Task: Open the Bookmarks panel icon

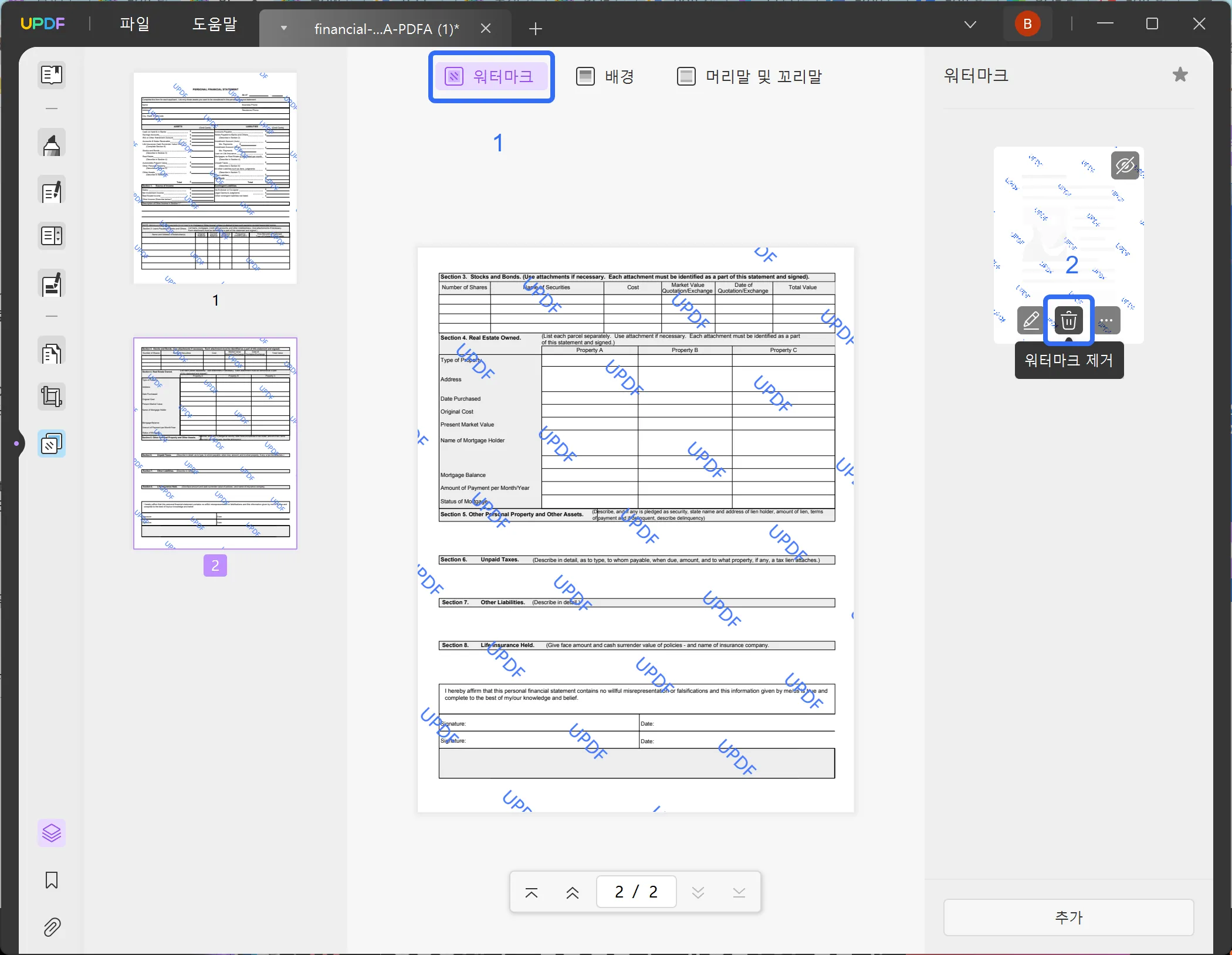Action: pos(52,880)
